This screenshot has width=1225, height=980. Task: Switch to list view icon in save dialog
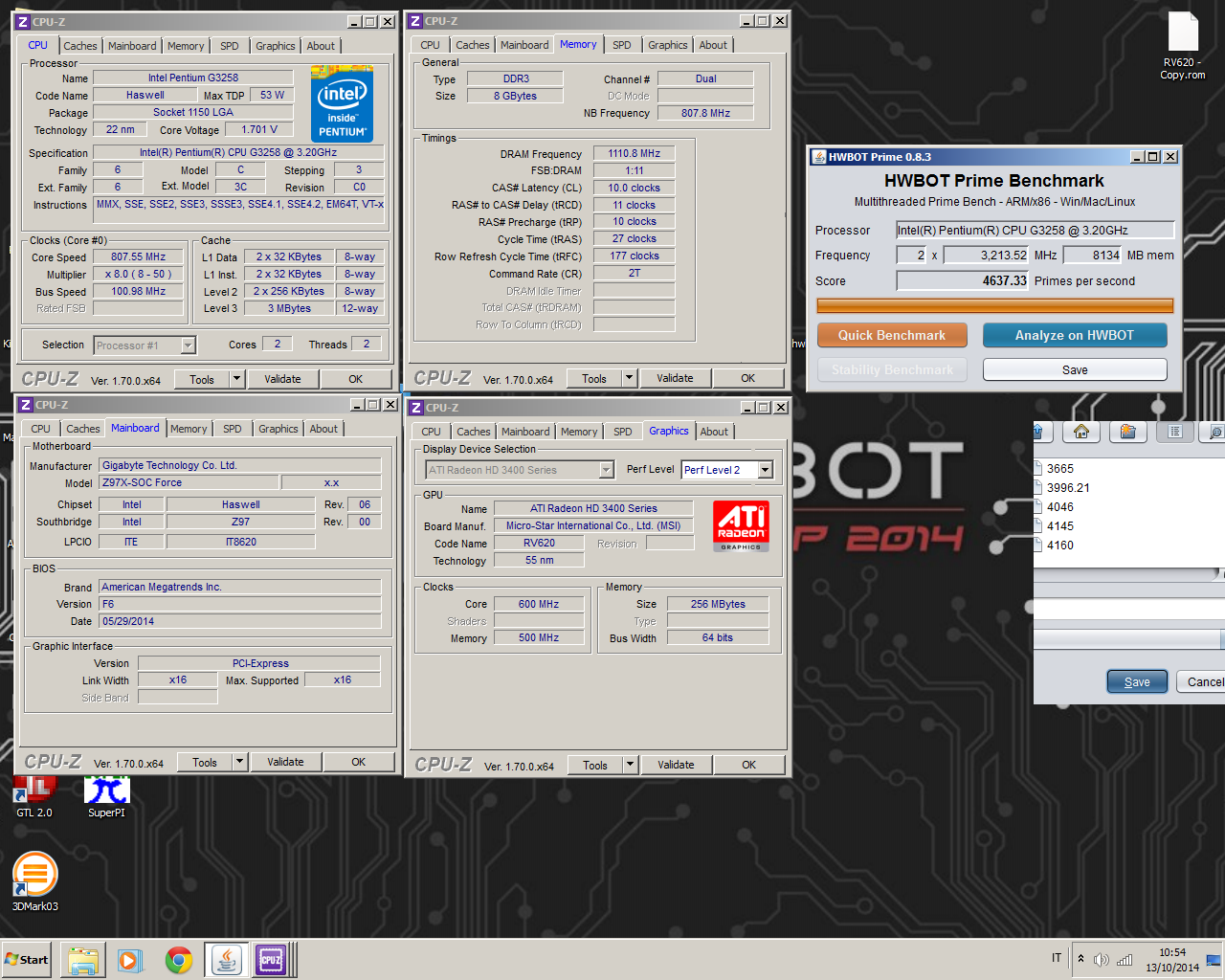pyautogui.click(x=1175, y=432)
